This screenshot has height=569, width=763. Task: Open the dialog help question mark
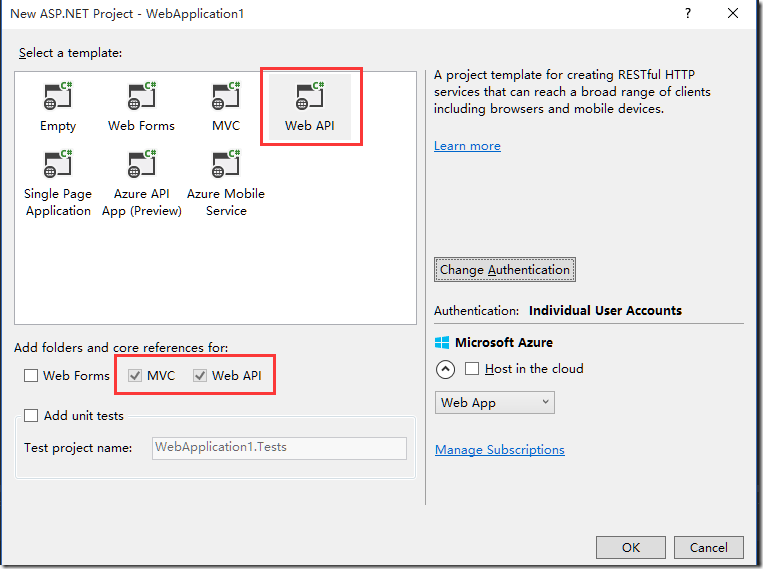688,13
